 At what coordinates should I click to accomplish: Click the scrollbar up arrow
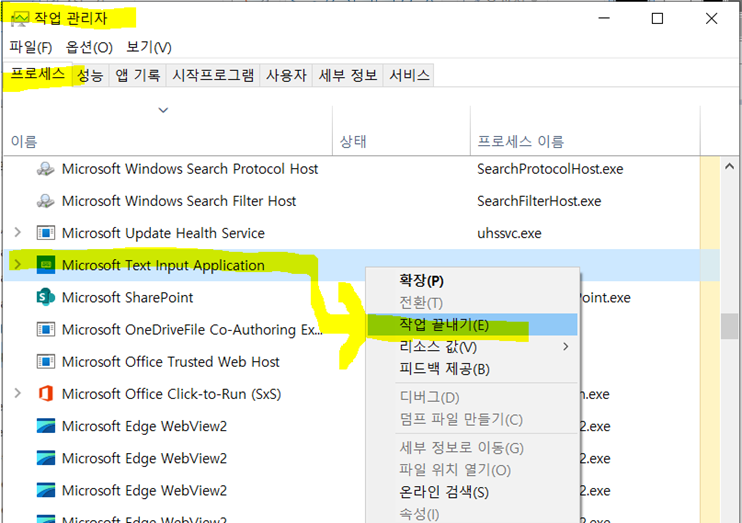729,166
